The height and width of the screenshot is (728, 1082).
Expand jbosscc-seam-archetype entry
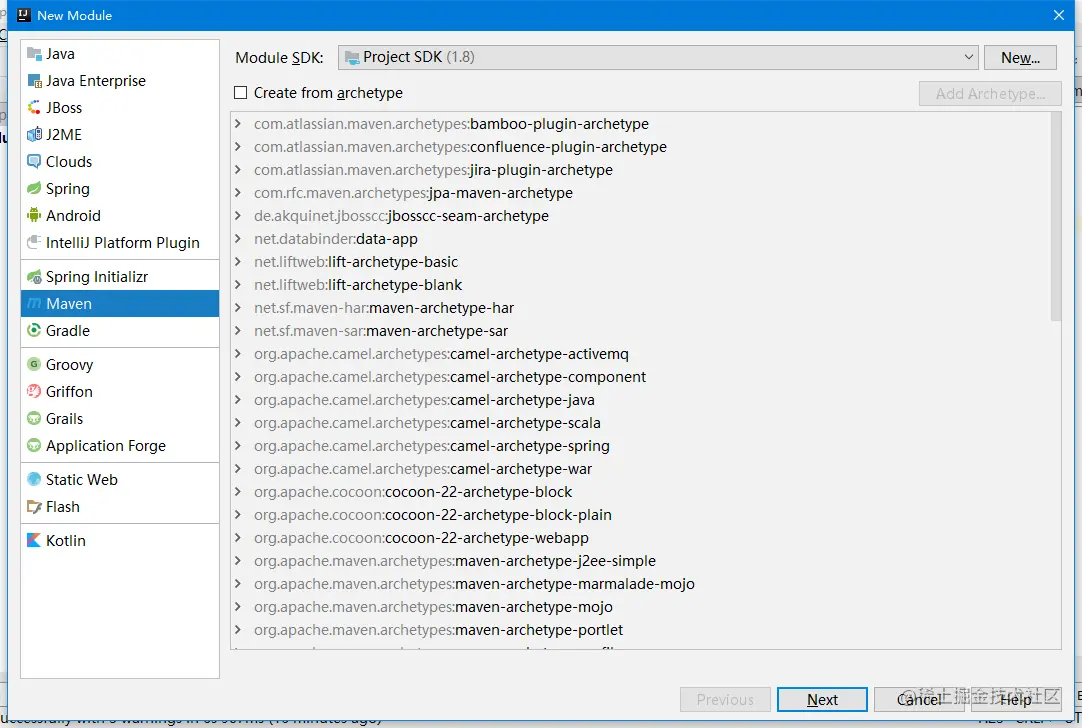tap(238, 215)
